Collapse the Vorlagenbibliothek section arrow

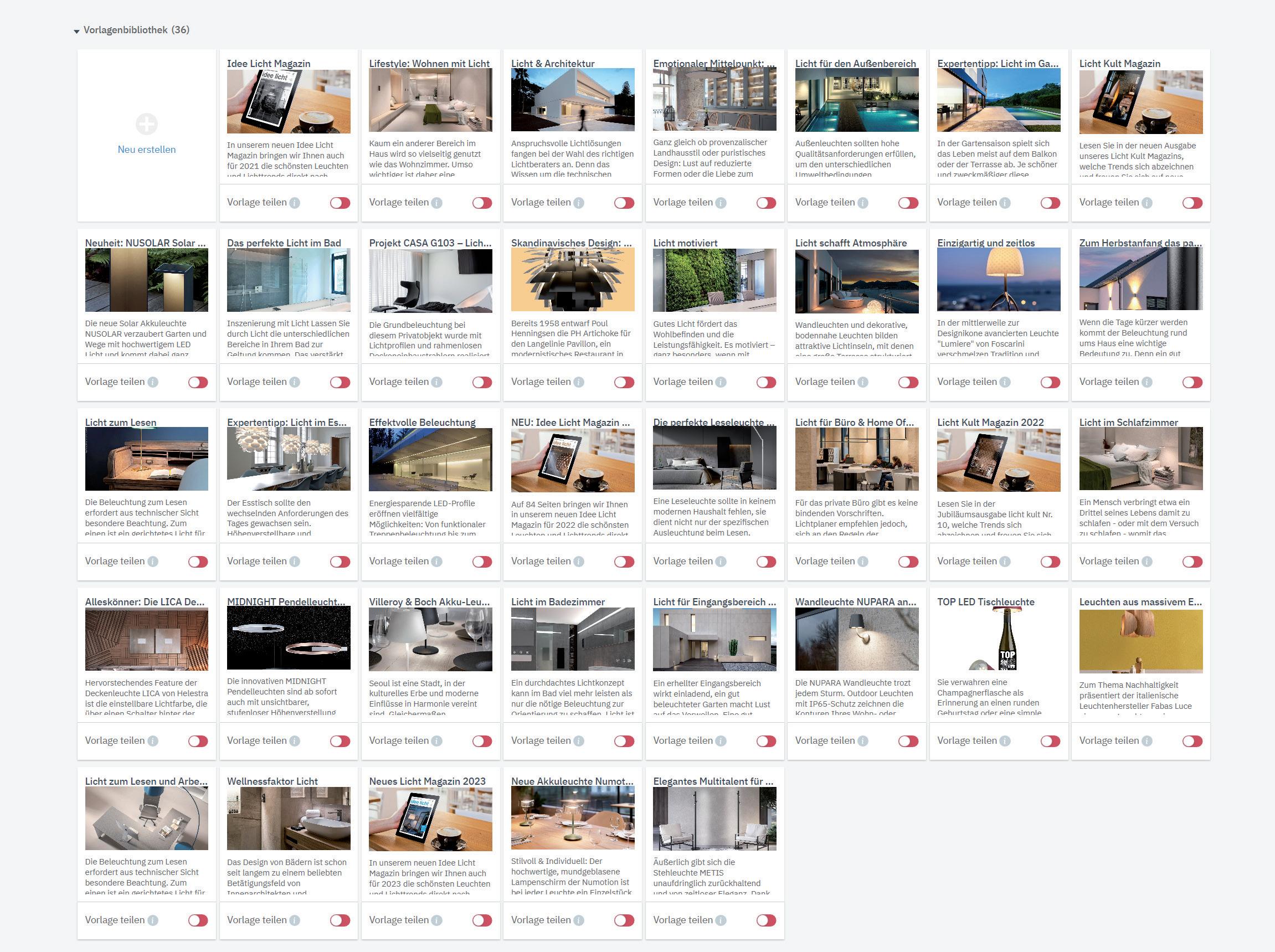click(x=76, y=31)
